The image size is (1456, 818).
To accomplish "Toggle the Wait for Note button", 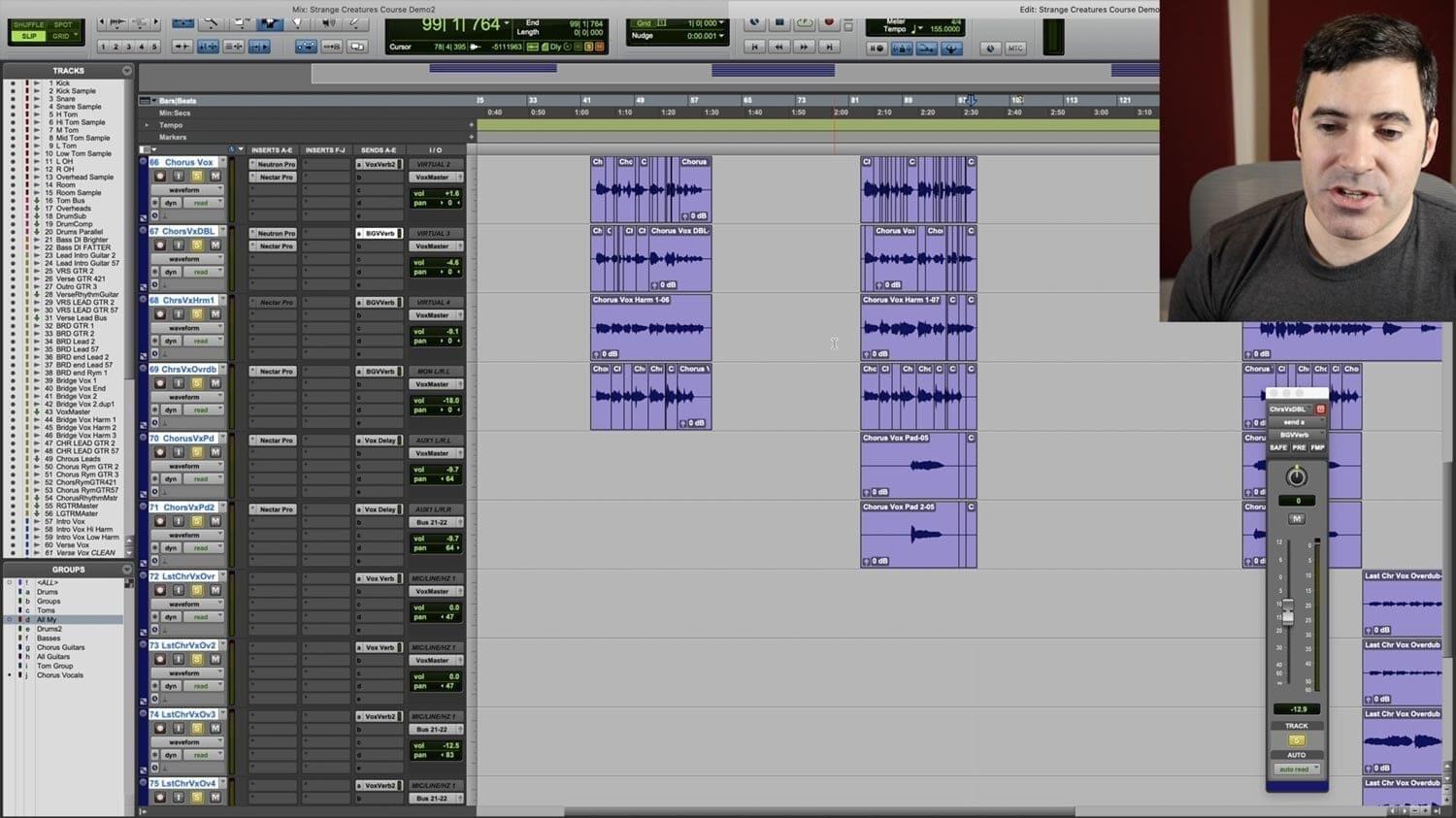I will pos(877,48).
